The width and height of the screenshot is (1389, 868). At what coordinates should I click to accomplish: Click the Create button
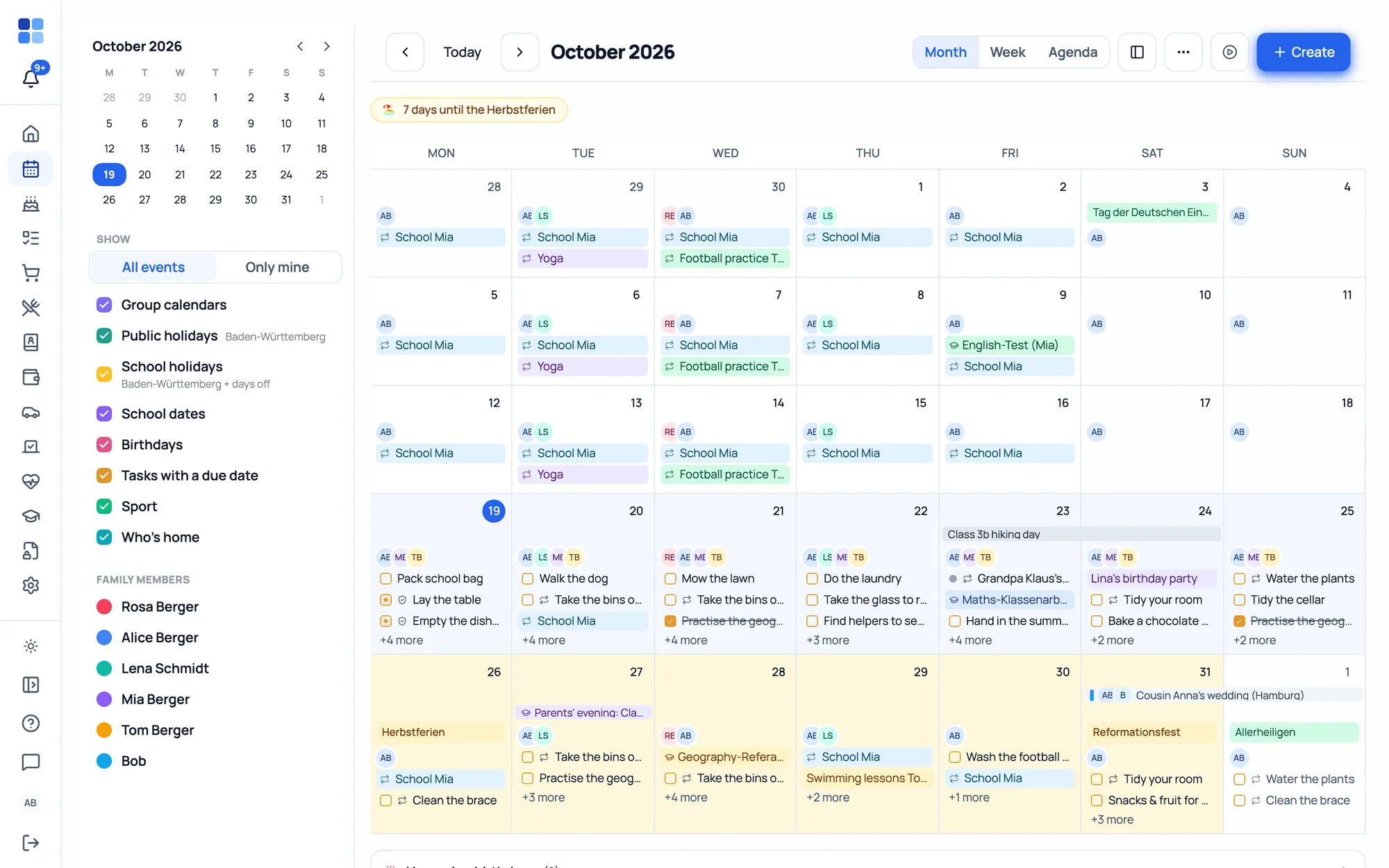tap(1303, 52)
